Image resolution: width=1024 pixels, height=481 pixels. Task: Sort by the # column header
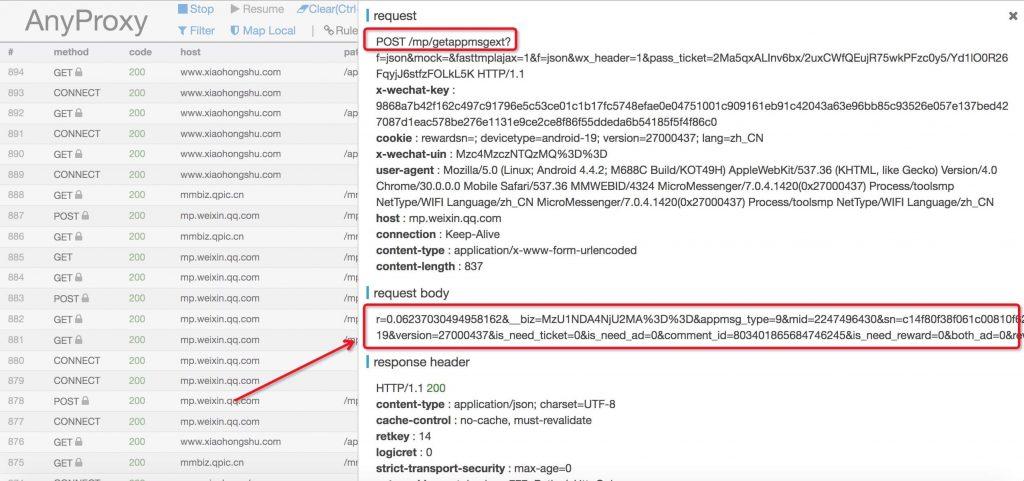(x=11, y=52)
